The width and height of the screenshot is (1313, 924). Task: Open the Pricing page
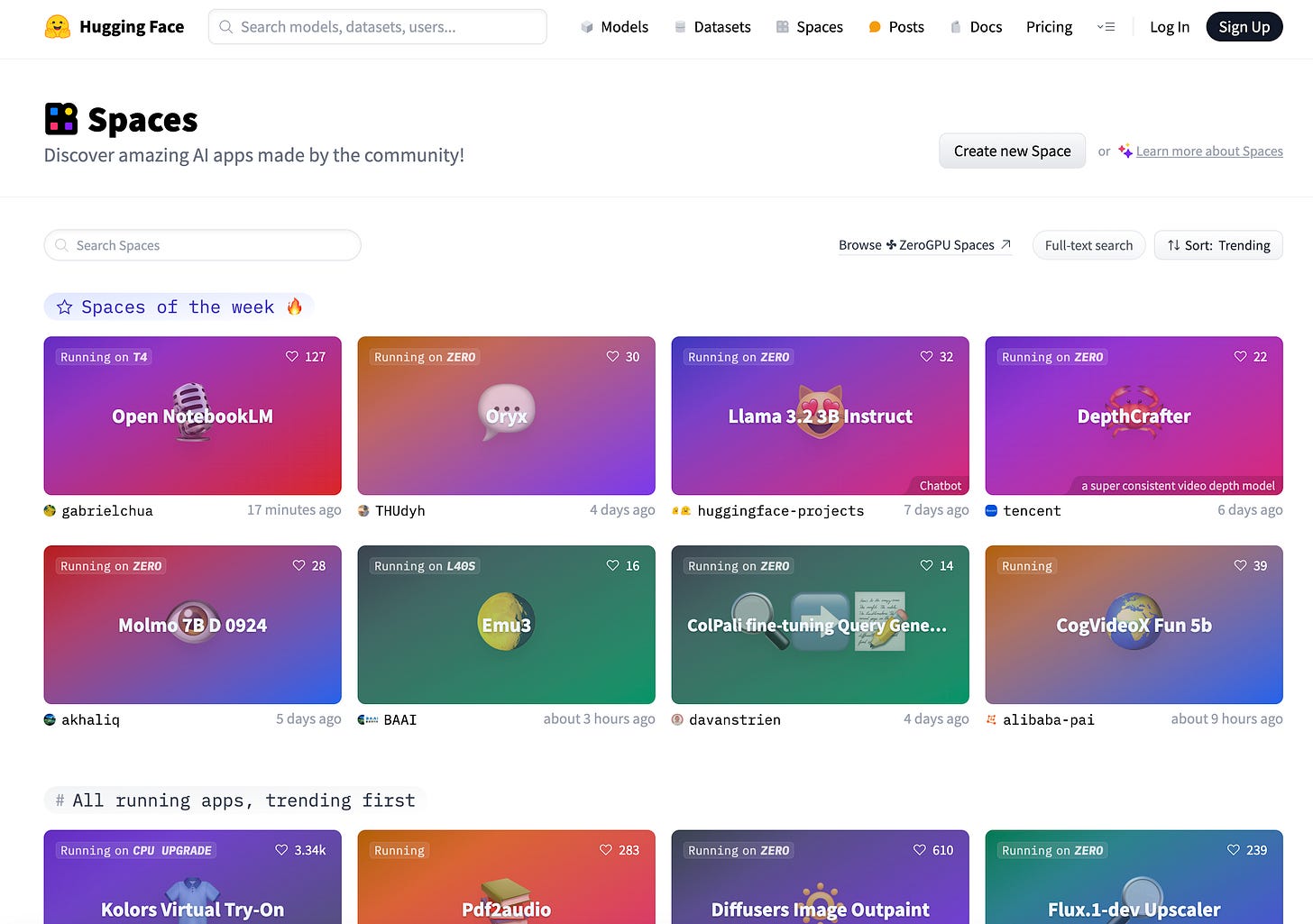[1049, 27]
